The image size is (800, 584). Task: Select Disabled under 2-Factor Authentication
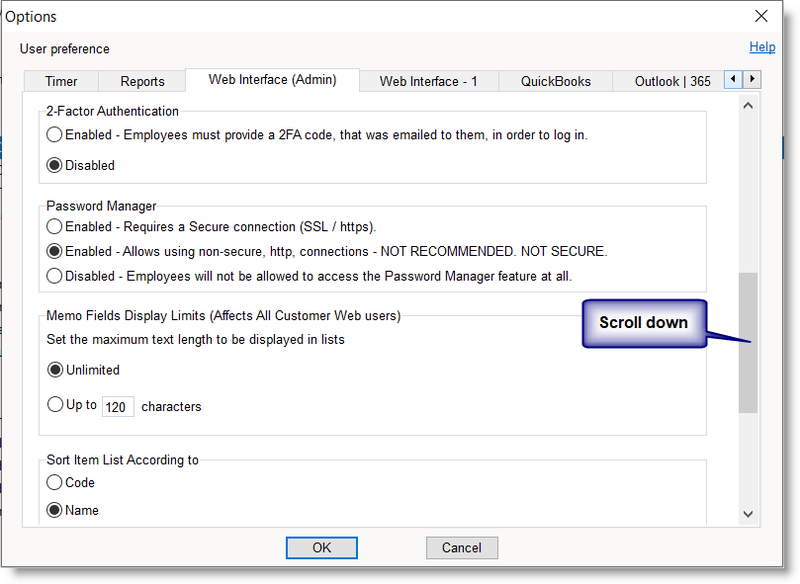click(55, 165)
